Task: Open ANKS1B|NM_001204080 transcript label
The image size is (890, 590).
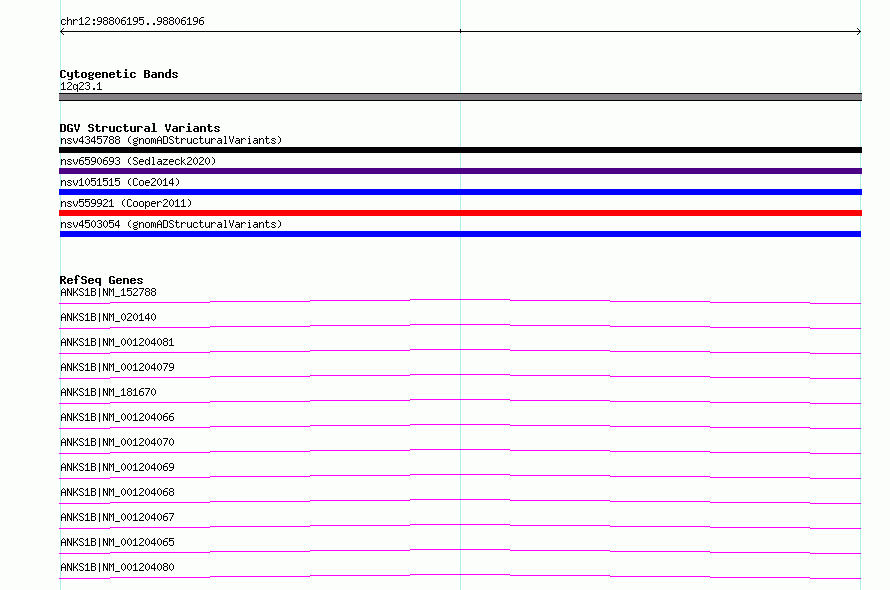Action: (117, 567)
